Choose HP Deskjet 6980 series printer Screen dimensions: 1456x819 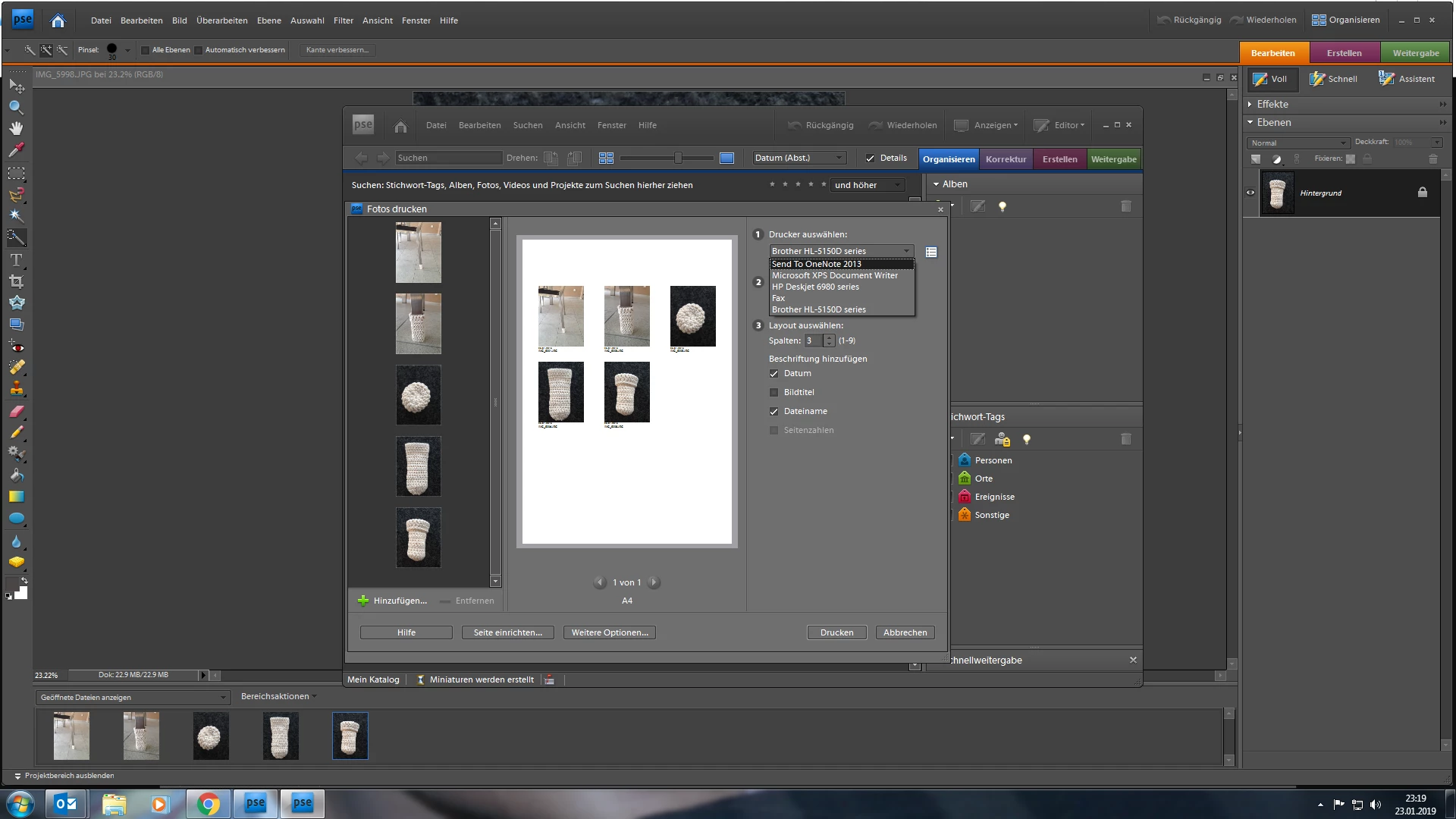click(x=815, y=287)
